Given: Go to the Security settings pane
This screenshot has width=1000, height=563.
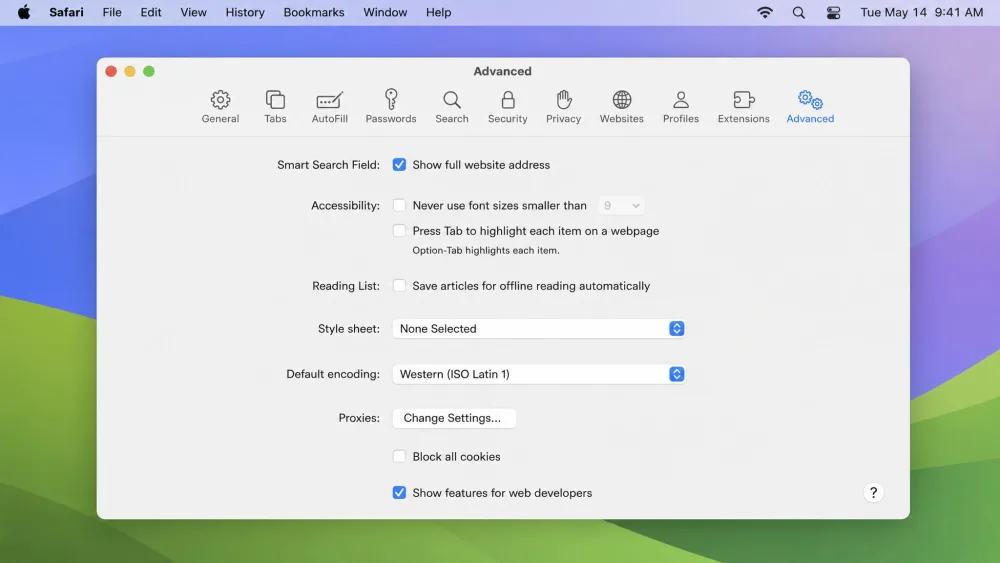Looking at the screenshot, I should coord(508,106).
